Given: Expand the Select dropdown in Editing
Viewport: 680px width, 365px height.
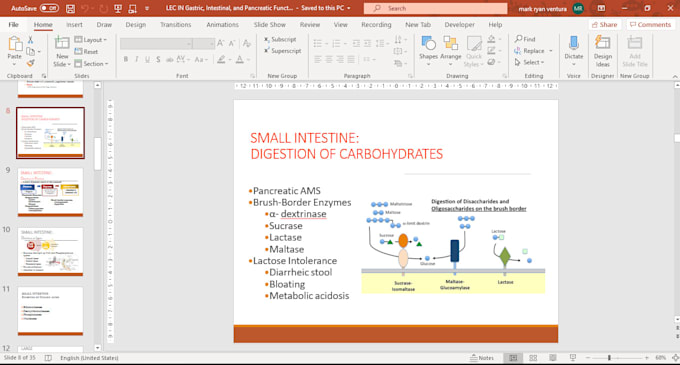Looking at the screenshot, I should pos(529,62).
